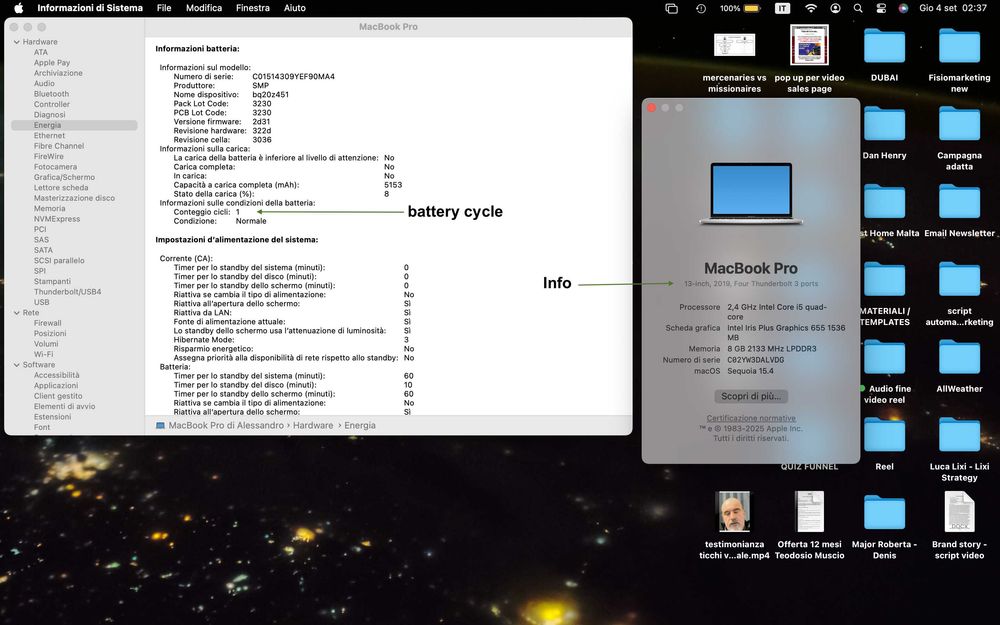The width and height of the screenshot is (1000, 625).
Task: Select Thunderbolt/USB4 in the sidebar
Action: pyautogui.click(x=68, y=292)
